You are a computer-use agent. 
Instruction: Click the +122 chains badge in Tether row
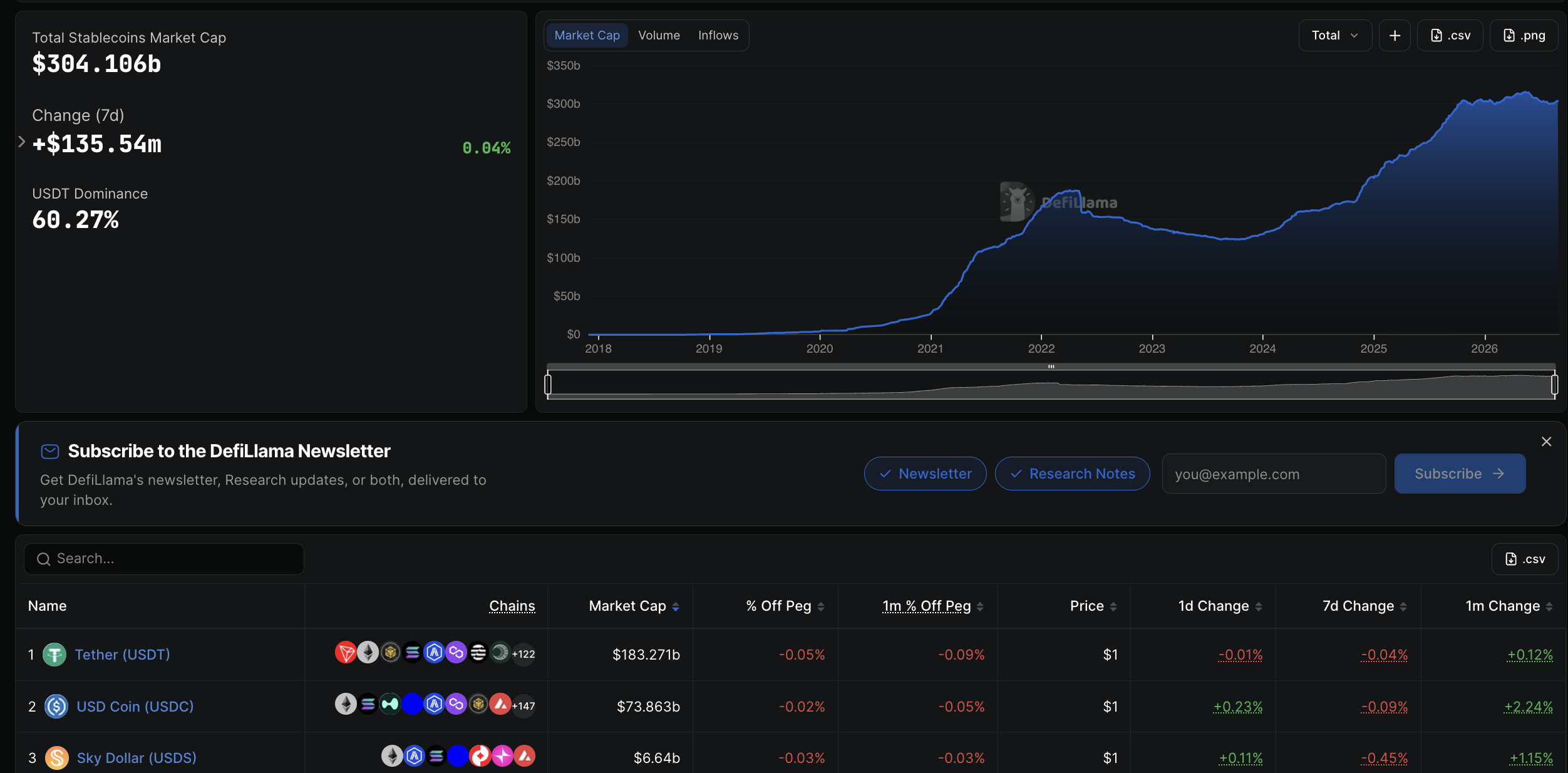point(524,654)
